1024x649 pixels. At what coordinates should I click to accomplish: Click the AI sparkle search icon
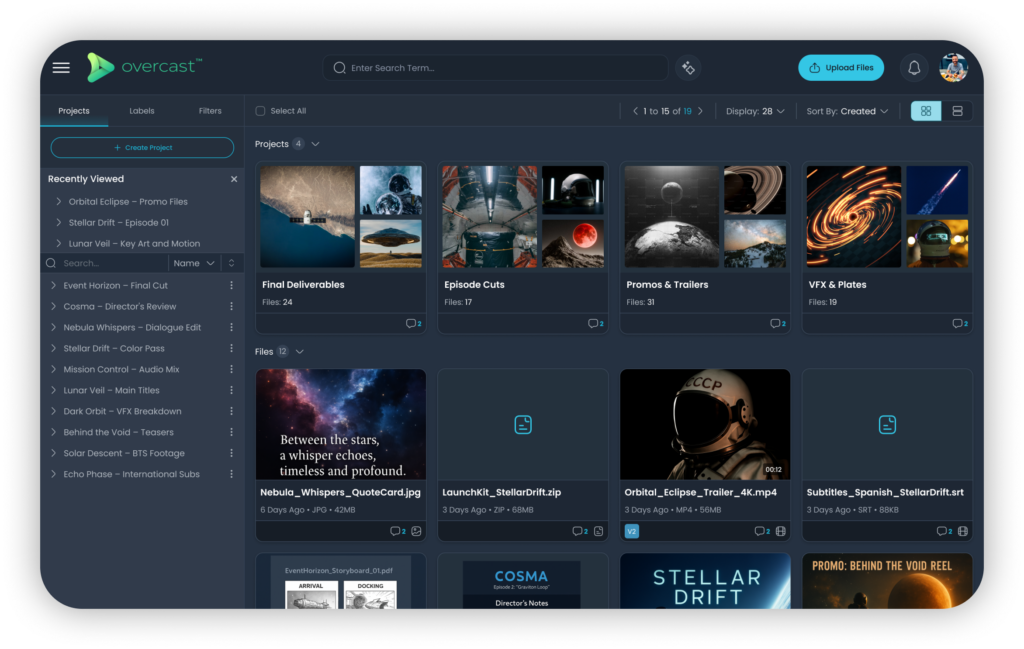pyautogui.click(x=688, y=68)
